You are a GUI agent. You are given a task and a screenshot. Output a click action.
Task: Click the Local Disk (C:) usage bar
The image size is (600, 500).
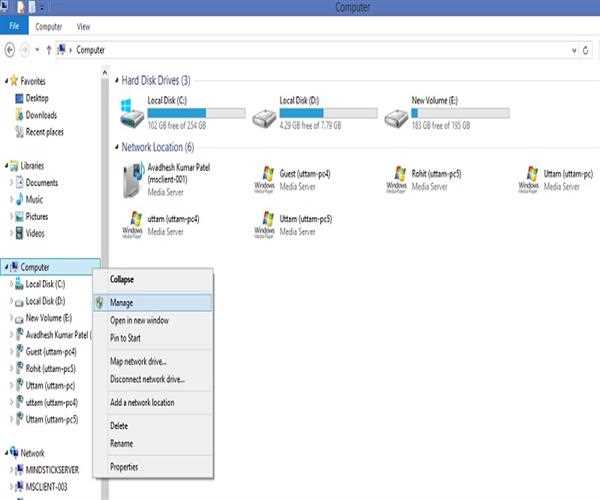click(x=196, y=113)
